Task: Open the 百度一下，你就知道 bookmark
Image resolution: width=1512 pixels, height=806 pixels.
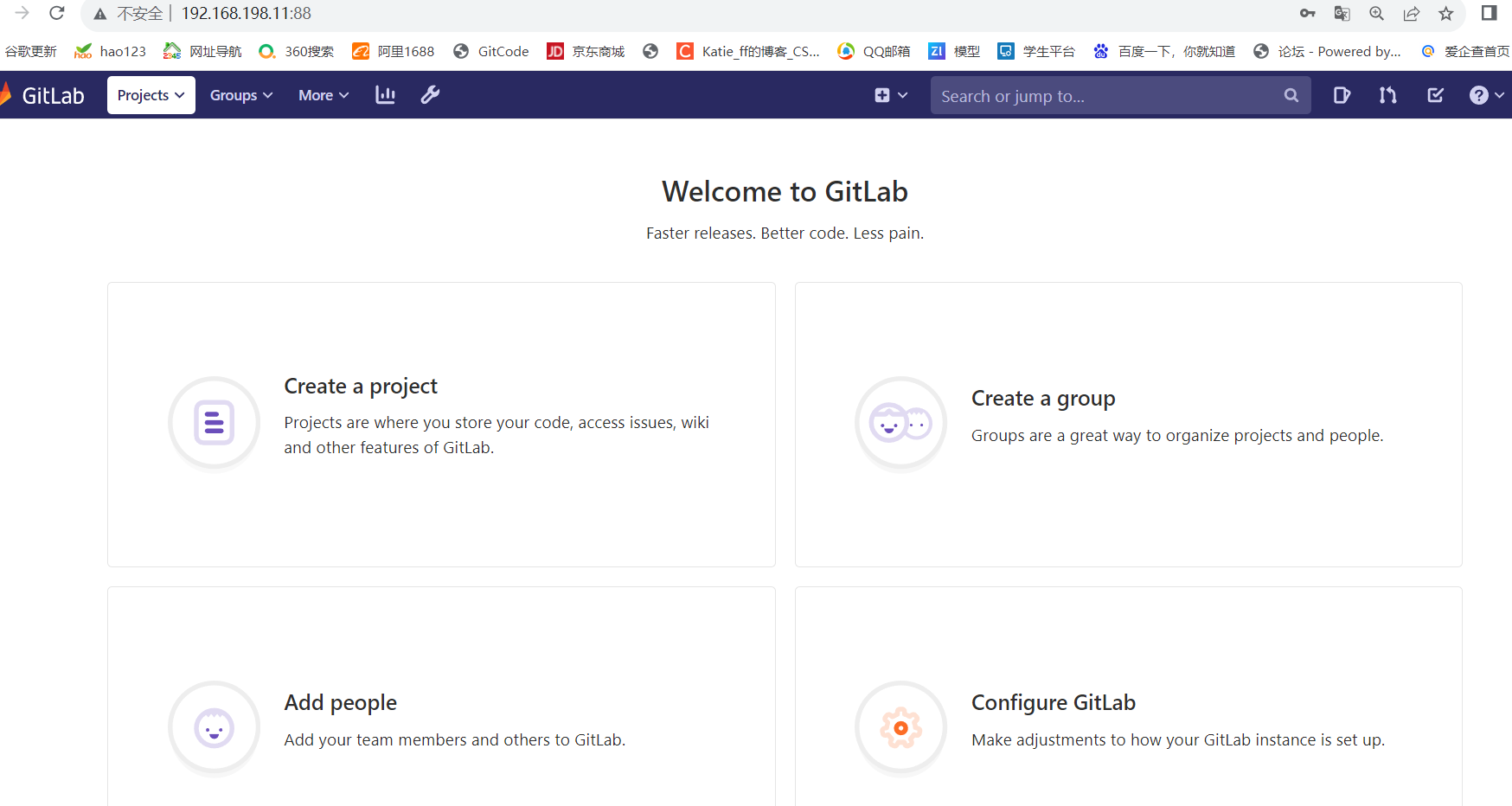Action: pyautogui.click(x=1164, y=51)
